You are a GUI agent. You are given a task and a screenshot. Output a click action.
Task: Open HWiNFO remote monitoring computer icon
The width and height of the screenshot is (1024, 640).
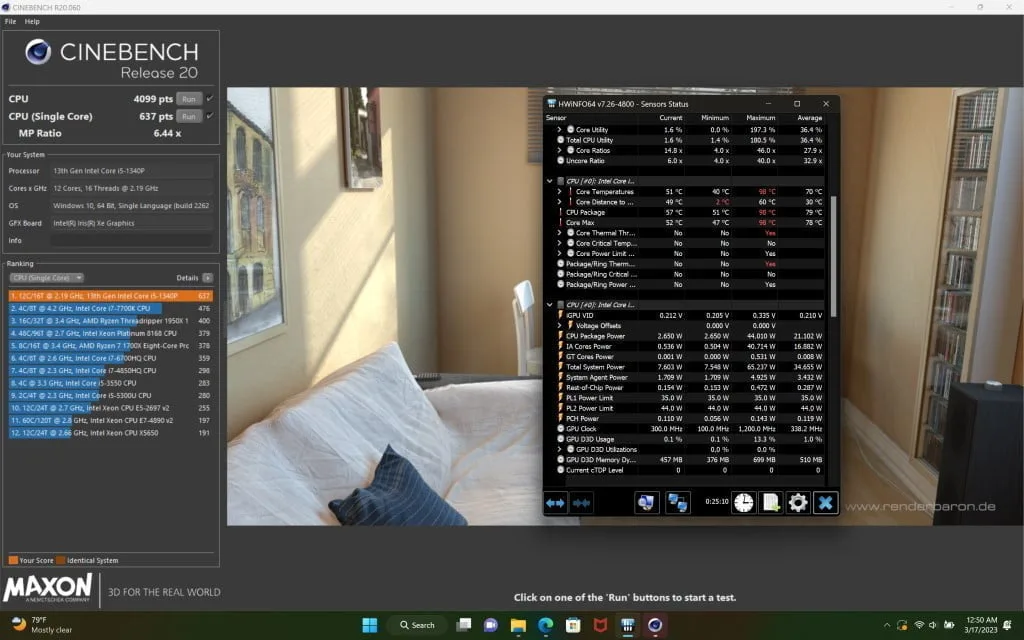(x=647, y=502)
